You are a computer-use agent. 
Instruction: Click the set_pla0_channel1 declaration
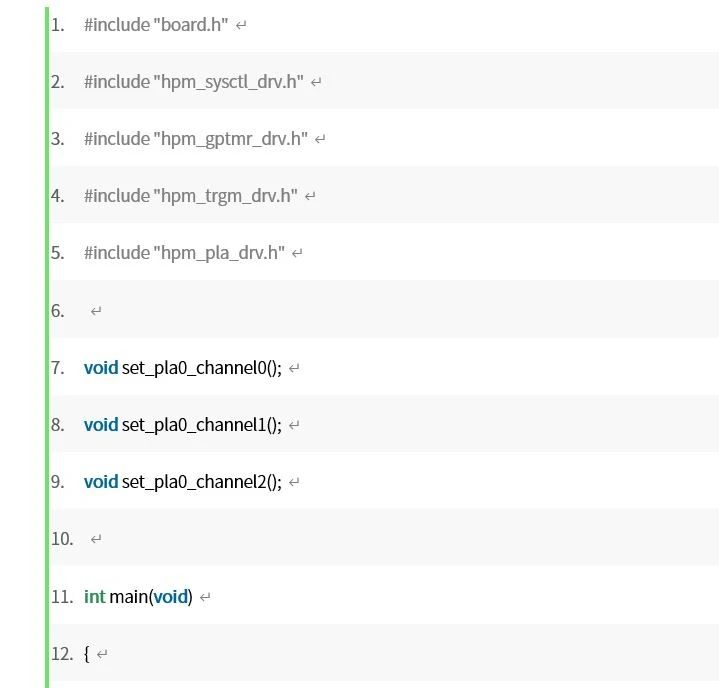click(x=183, y=425)
